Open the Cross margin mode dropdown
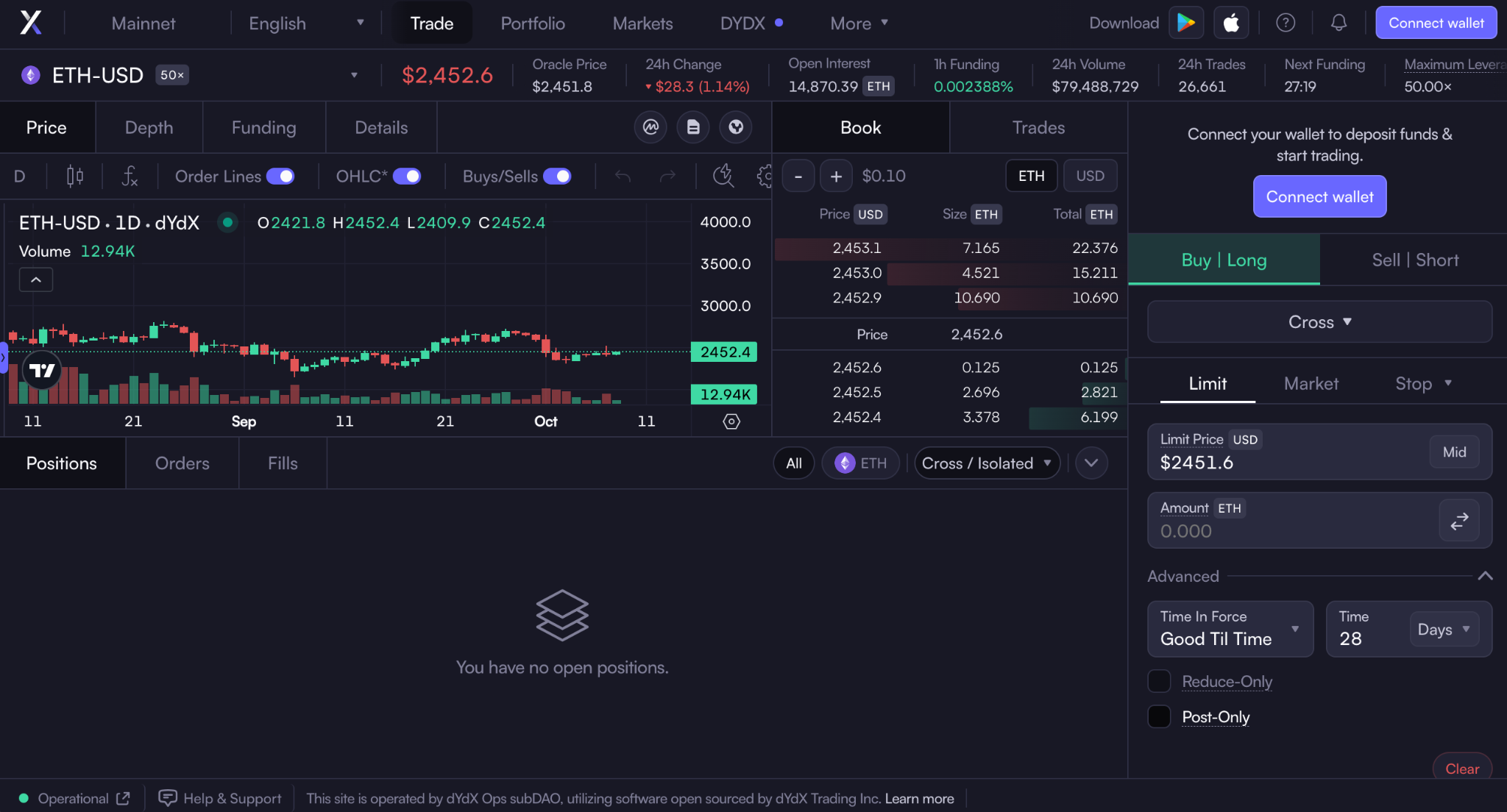 1319,322
